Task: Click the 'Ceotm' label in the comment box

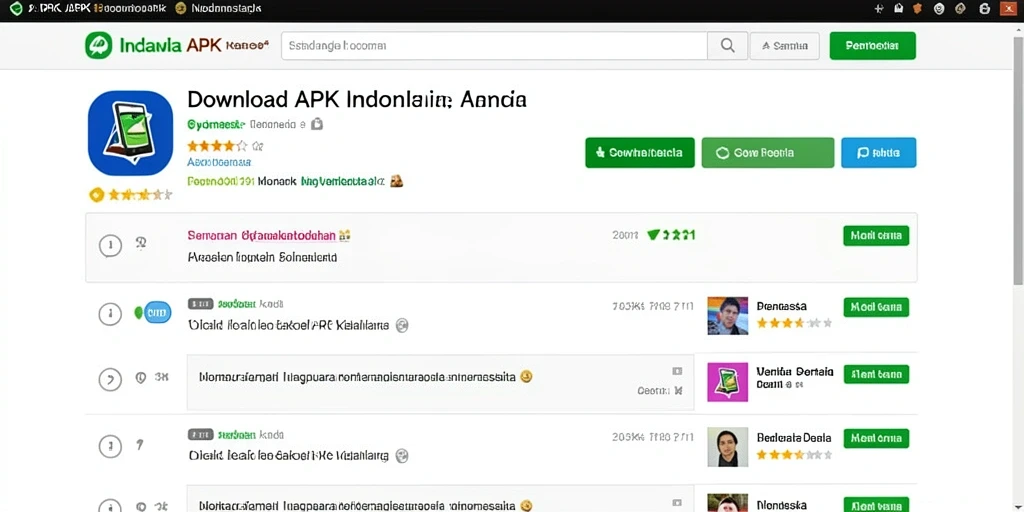Action: tap(654, 391)
